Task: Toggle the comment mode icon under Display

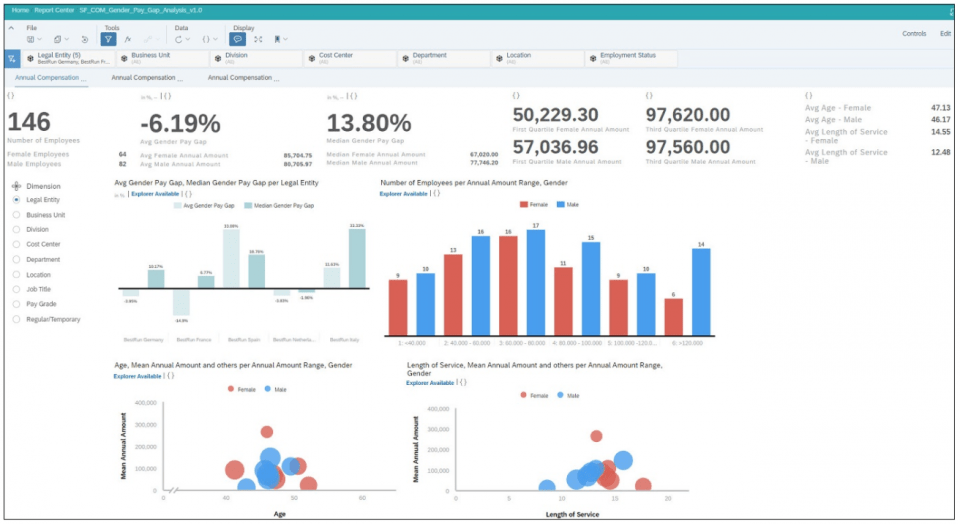Action: click(x=237, y=39)
